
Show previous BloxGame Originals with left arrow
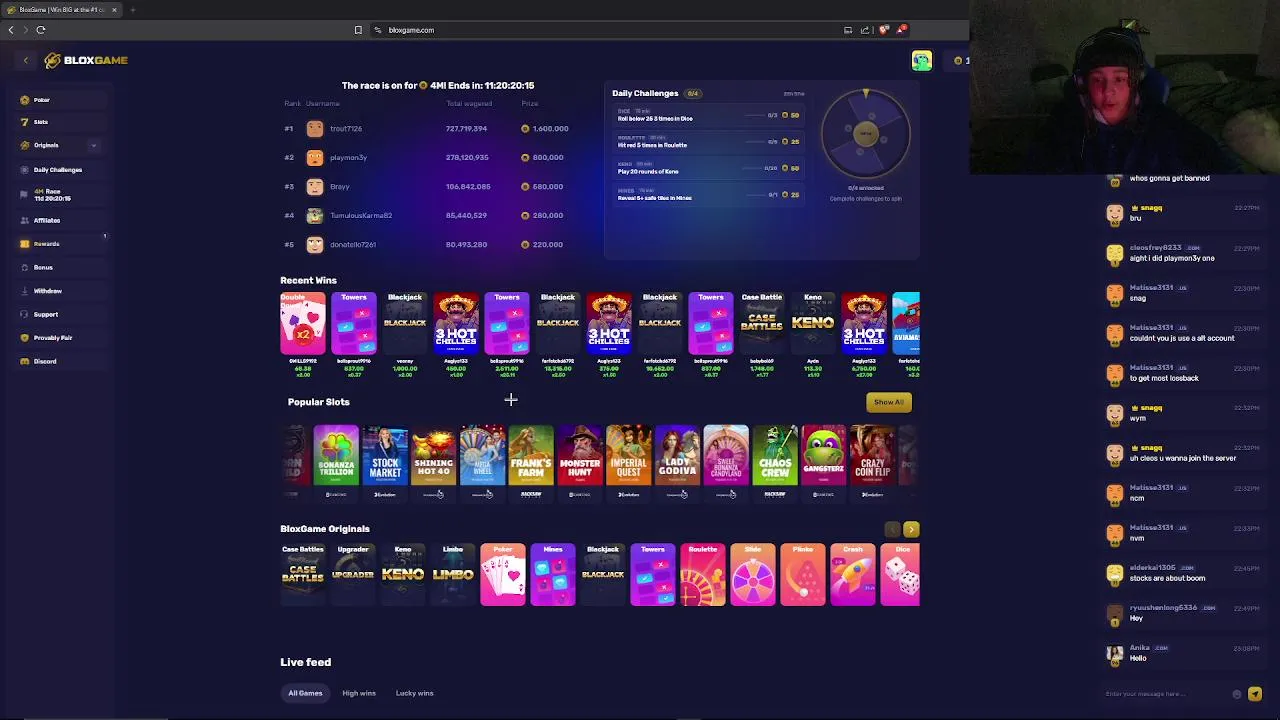[x=893, y=529]
